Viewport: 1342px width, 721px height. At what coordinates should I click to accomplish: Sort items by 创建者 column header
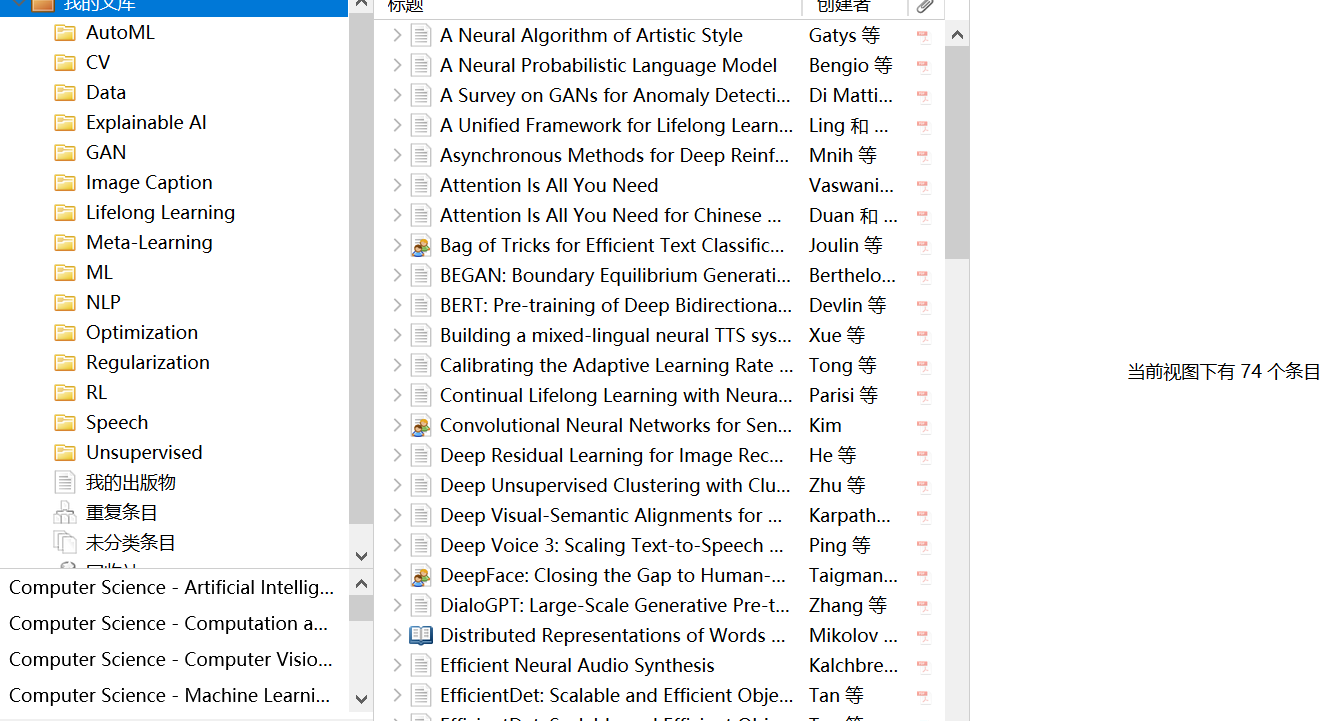click(x=855, y=7)
